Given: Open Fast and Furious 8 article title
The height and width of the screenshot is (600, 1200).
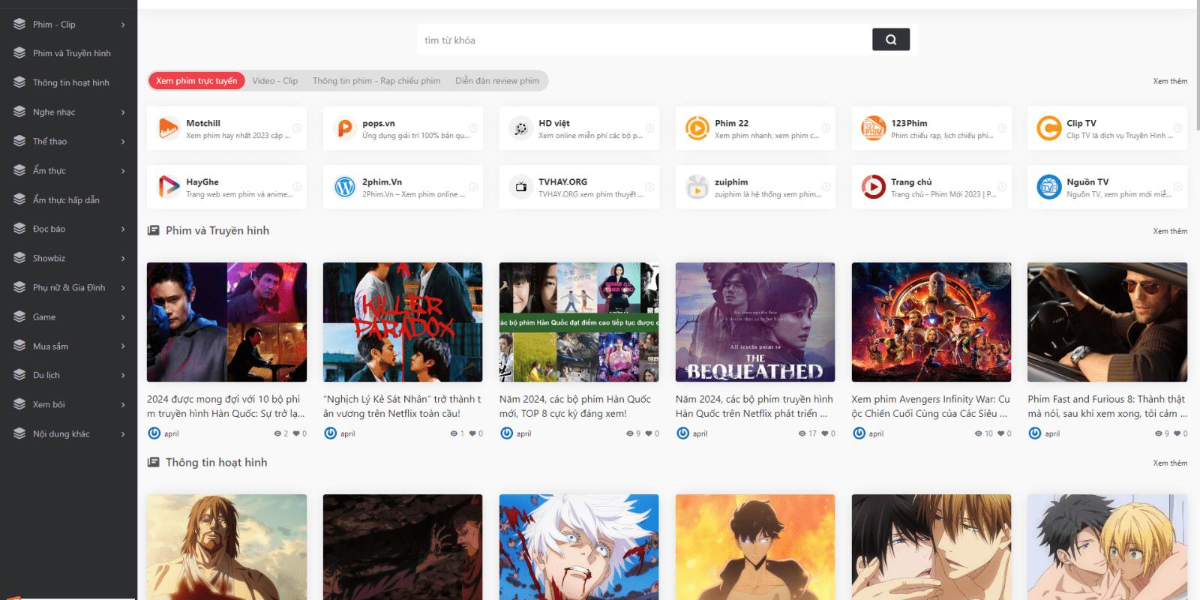Looking at the screenshot, I should coord(1106,406).
